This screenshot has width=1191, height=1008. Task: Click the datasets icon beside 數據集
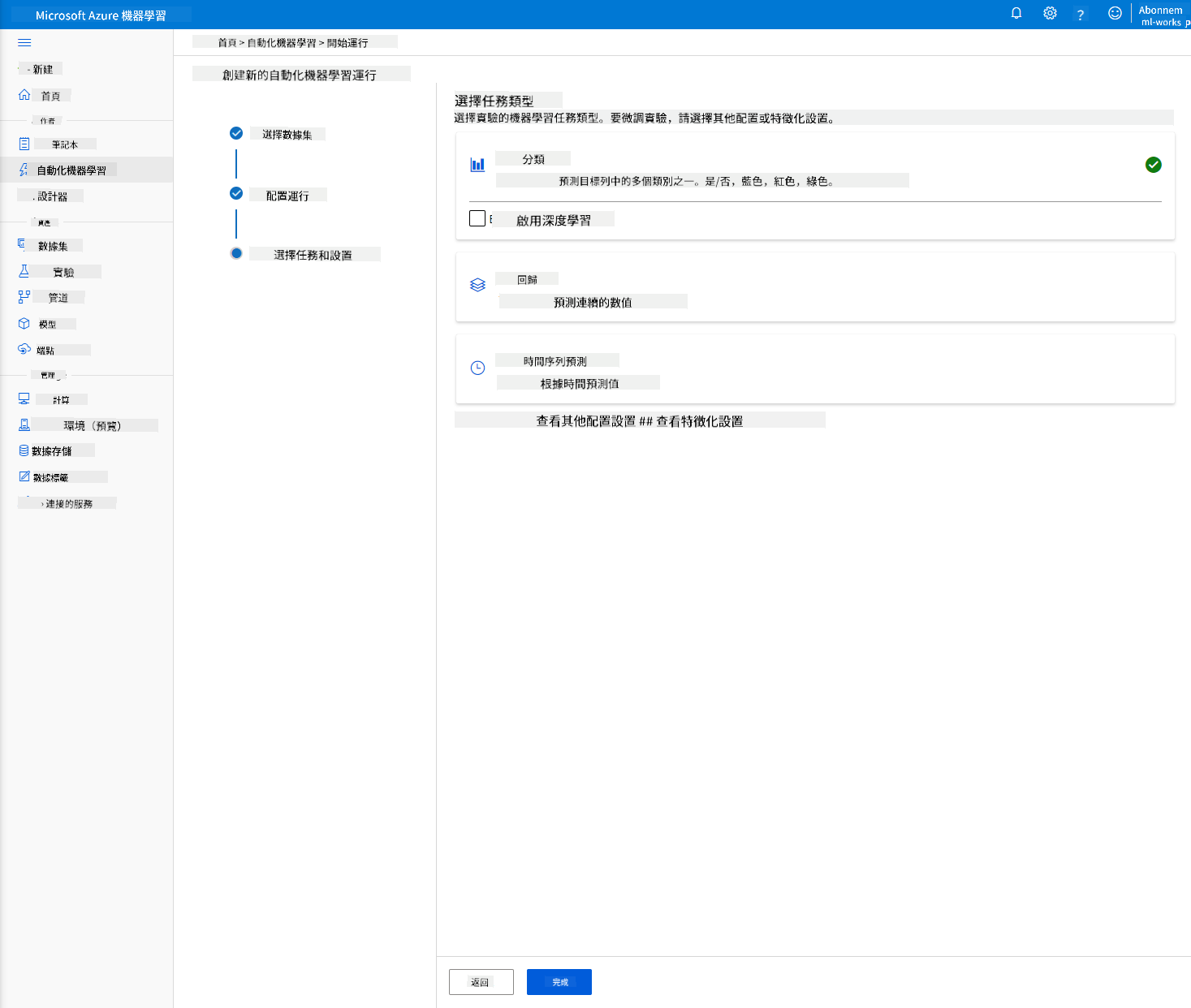(22, 243)
